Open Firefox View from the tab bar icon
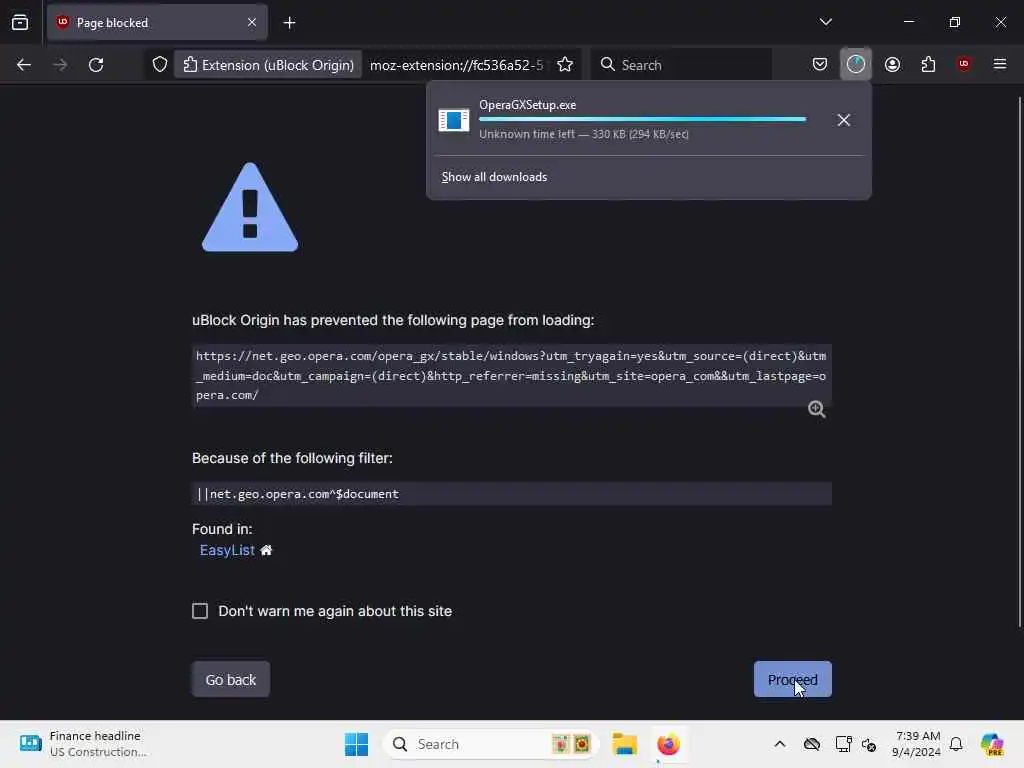1024x768 pixels. coord(20,23)
